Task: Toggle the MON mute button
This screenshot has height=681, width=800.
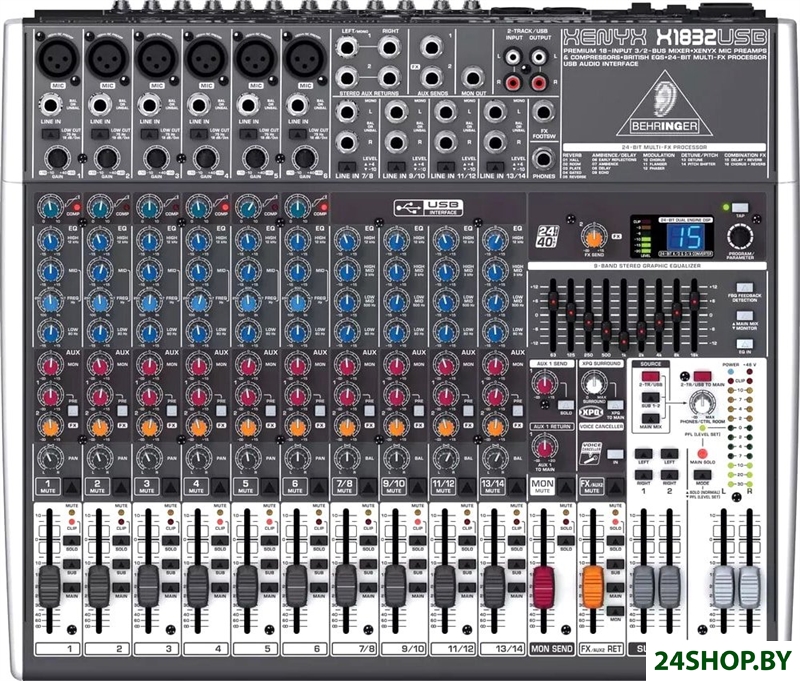Action: pos(566,487)
